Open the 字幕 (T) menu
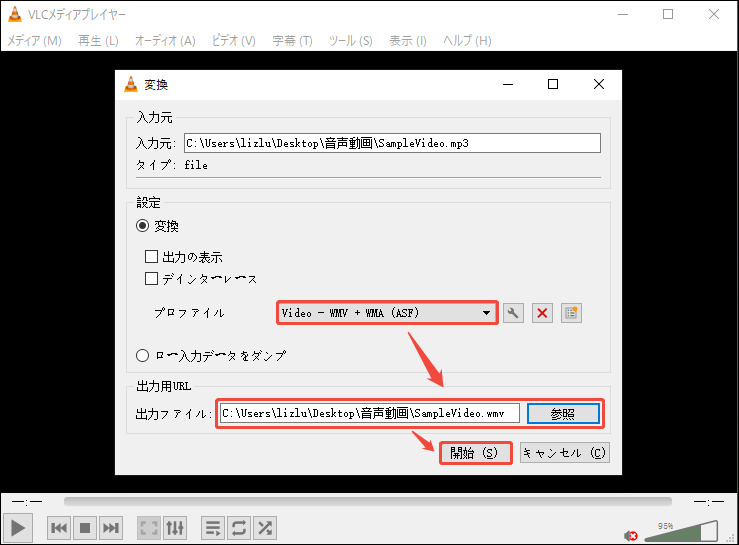 (x=292, y=41)
